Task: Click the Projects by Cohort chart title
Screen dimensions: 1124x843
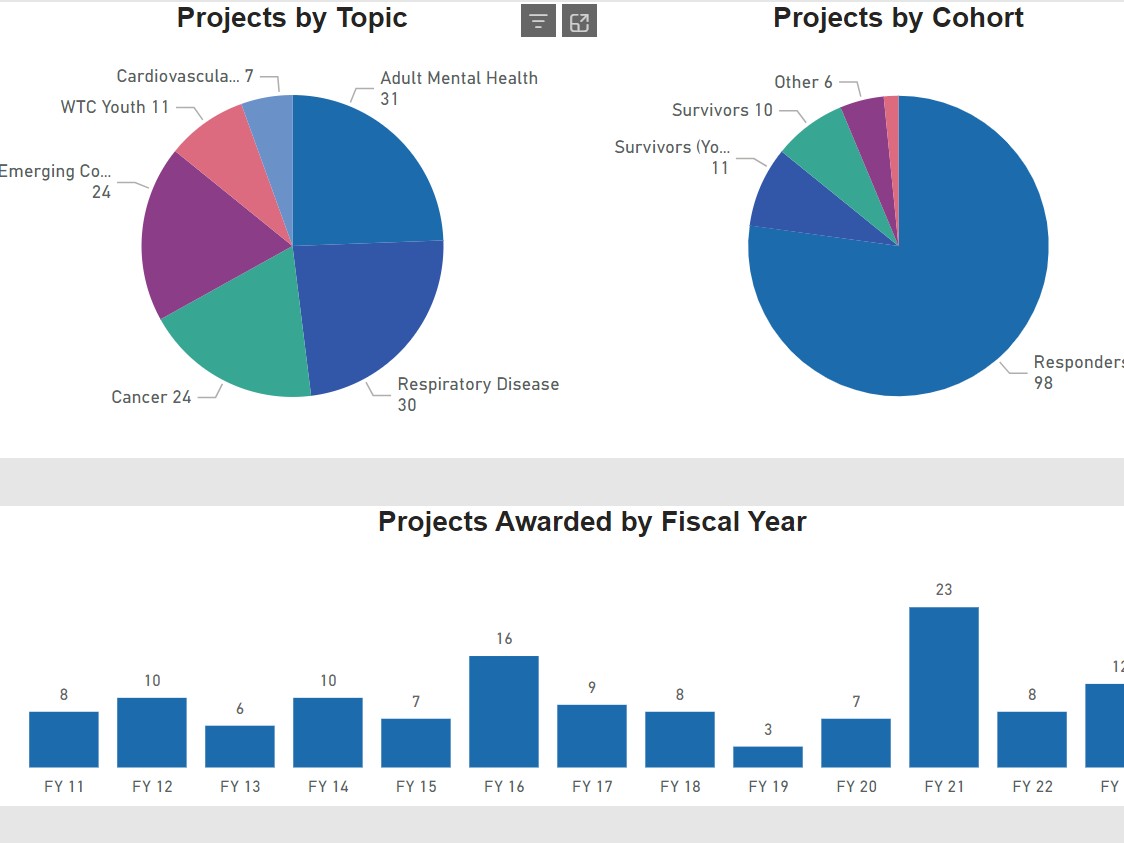Action: (x=897, y=17)
